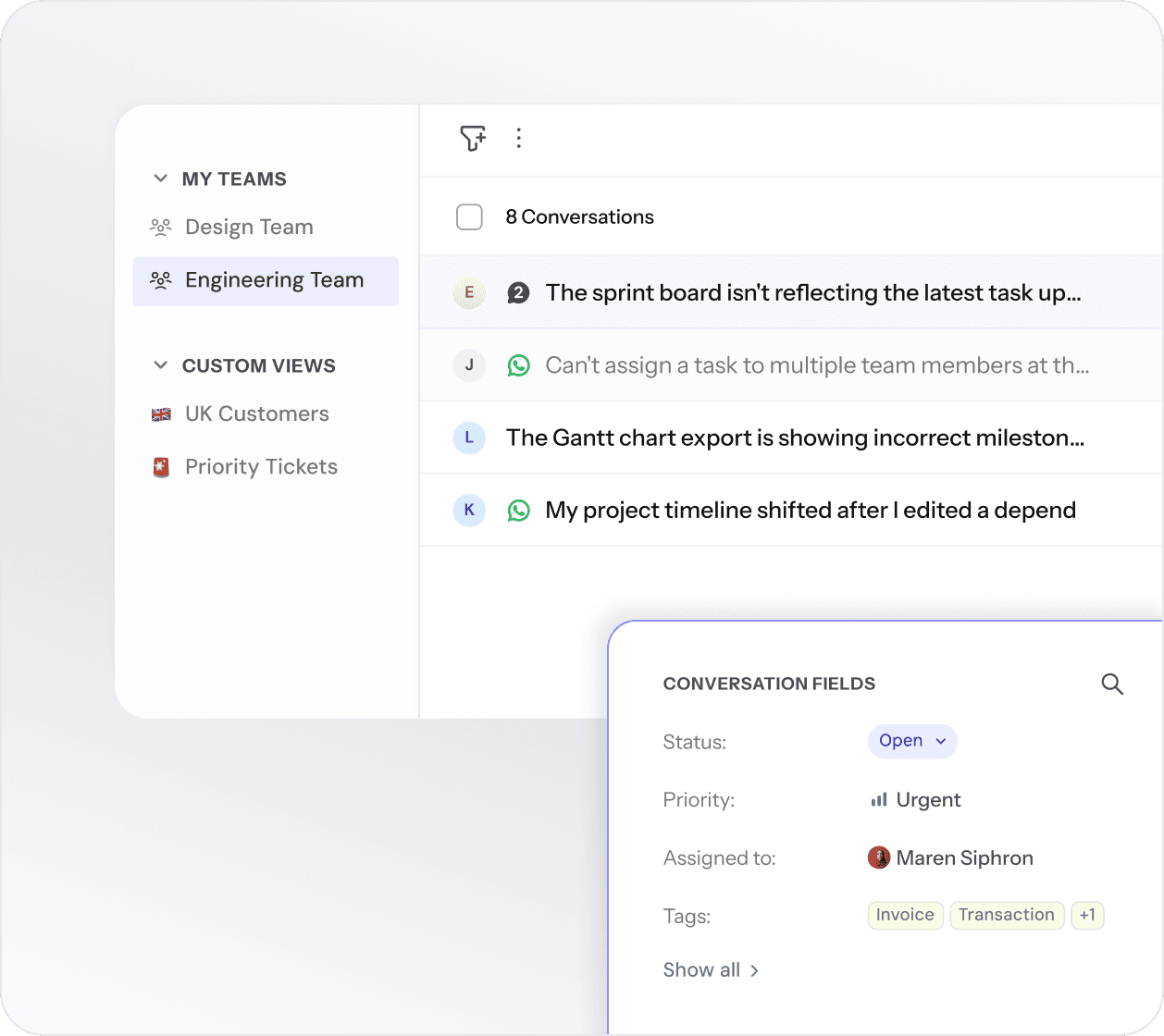The height and width of the screenshot is (1036, 1164).
Task: Click the Assigned to: field label
Action: click(719, 858)
